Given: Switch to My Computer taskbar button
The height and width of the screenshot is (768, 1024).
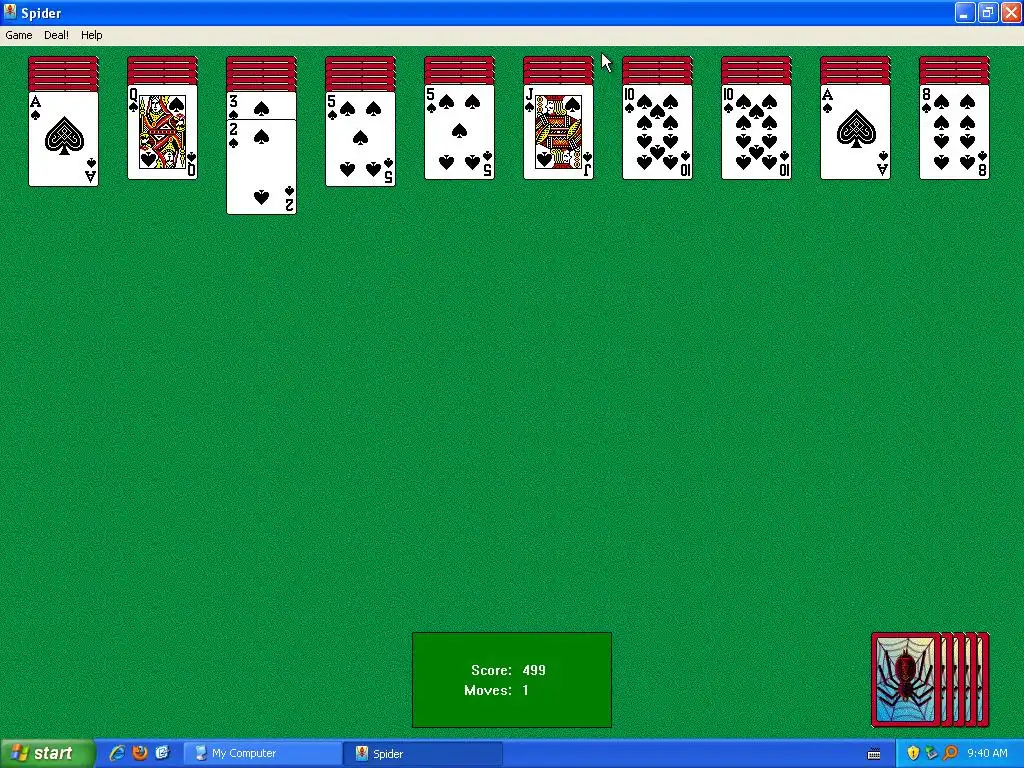Looking at the screenshot, I should pyautogui.click(x=262, y=754).
